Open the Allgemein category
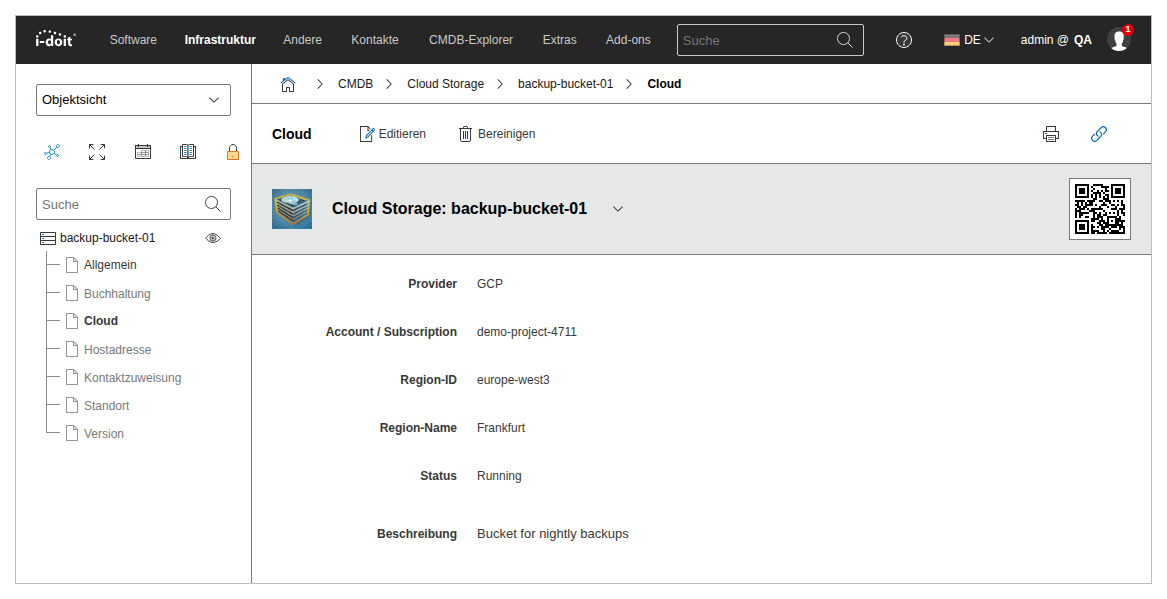The width and height of the screenshot is (1167, 599). click(x=110, y=265)
